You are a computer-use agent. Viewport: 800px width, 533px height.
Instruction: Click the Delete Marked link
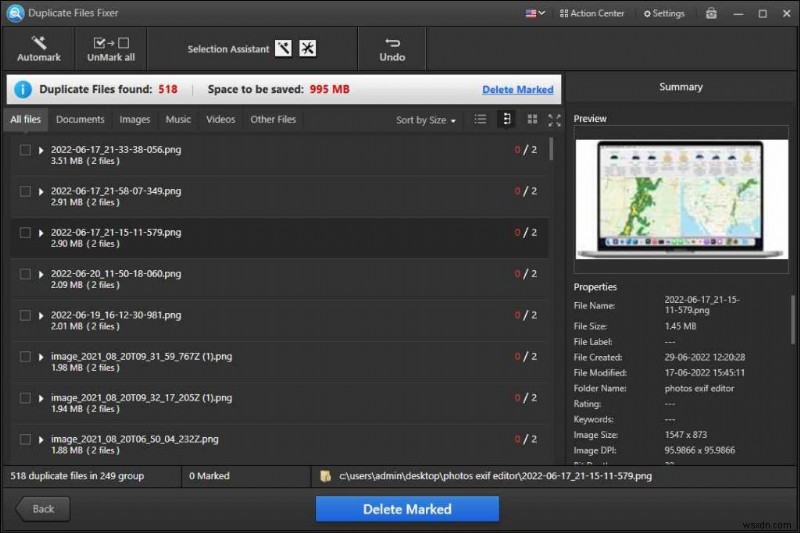coord(517,90)
